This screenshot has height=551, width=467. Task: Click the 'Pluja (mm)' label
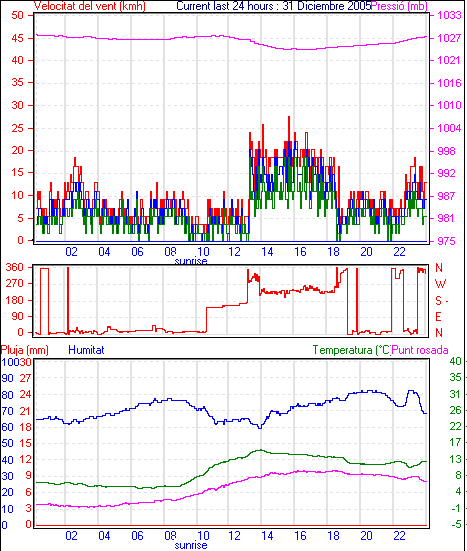(x=25, y=350)
